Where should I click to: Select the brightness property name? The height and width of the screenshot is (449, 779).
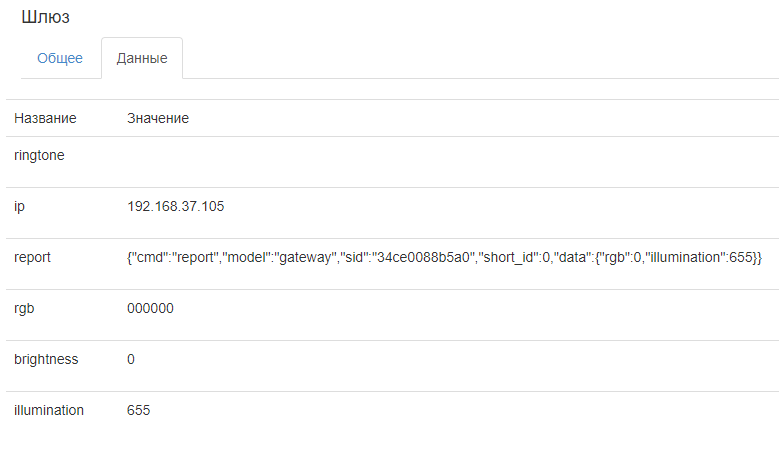coord(46,359)
